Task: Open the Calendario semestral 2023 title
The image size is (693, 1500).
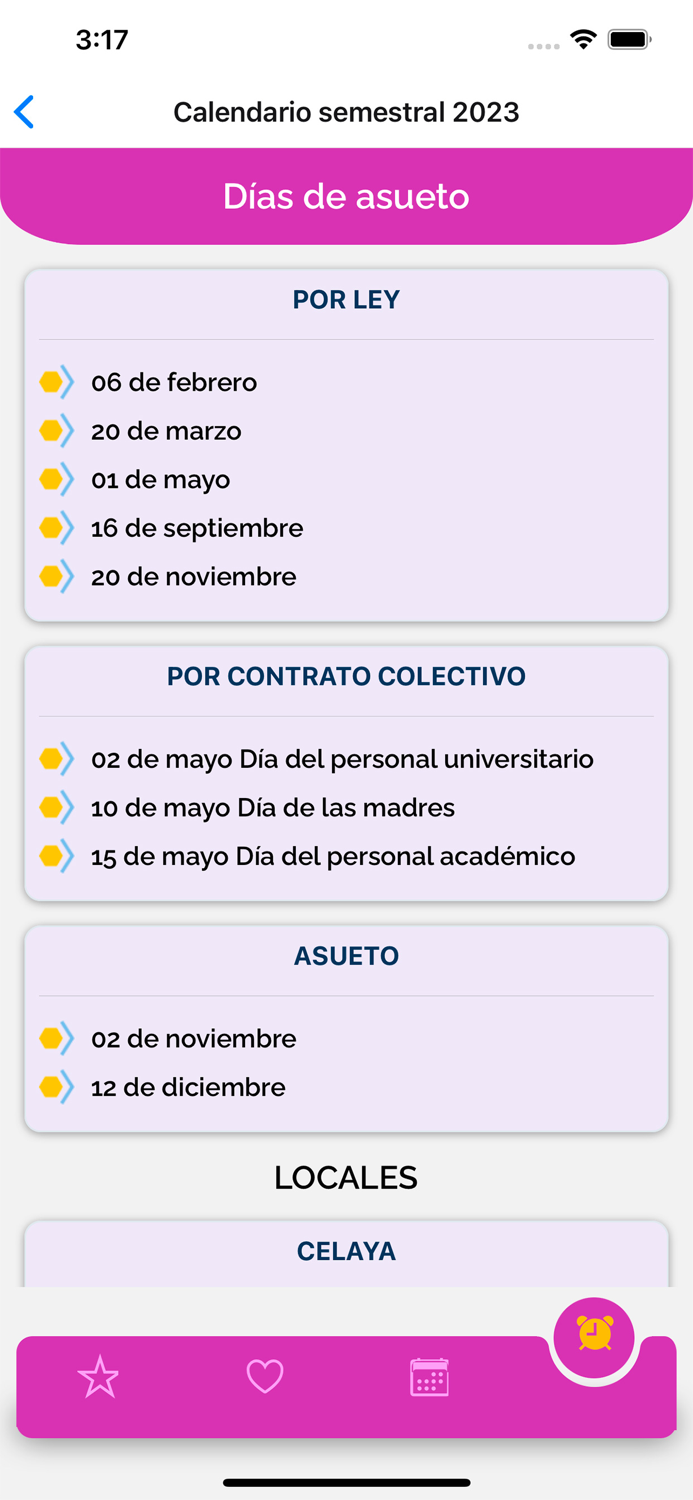Action: tap(346, 112)
